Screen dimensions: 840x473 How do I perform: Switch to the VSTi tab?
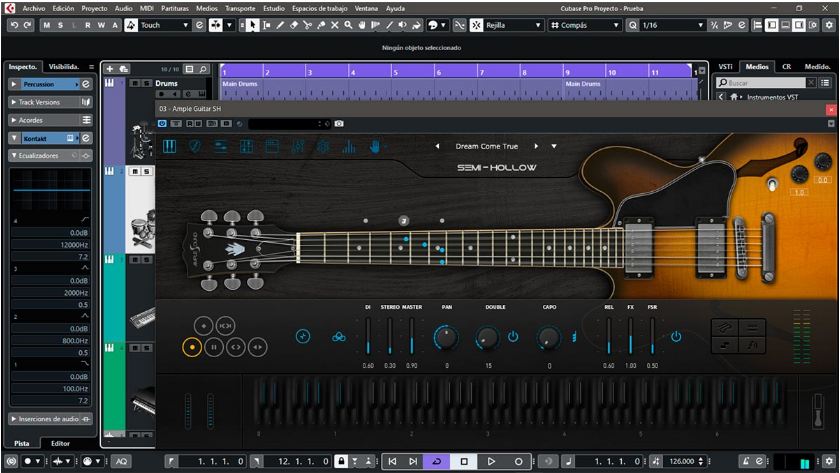(725, 66)
